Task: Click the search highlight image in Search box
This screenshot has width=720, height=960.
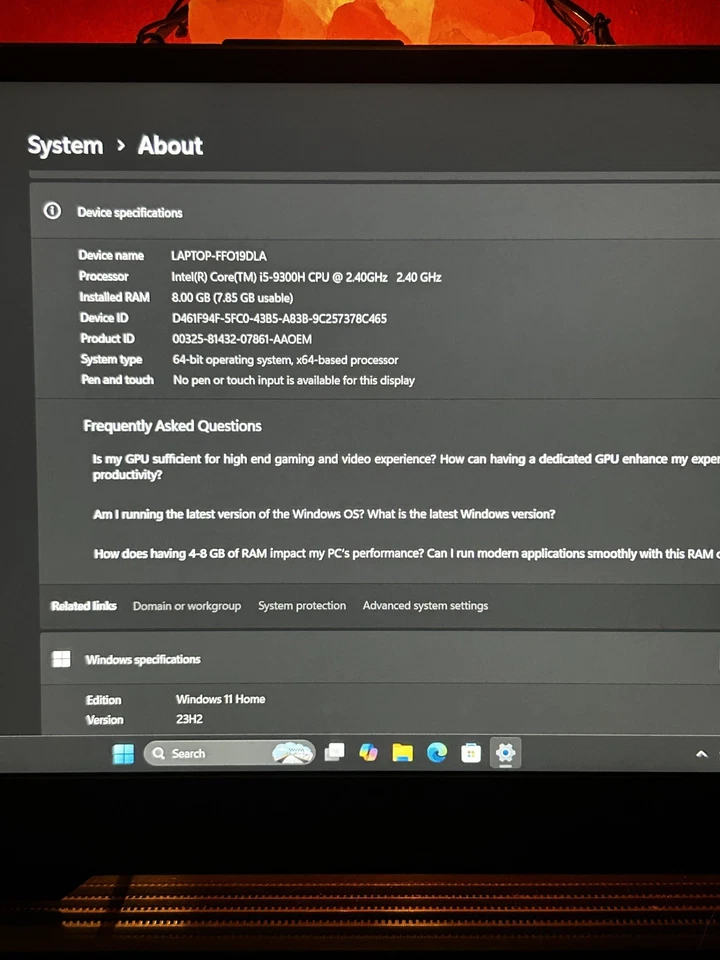Action: (293, 753)
